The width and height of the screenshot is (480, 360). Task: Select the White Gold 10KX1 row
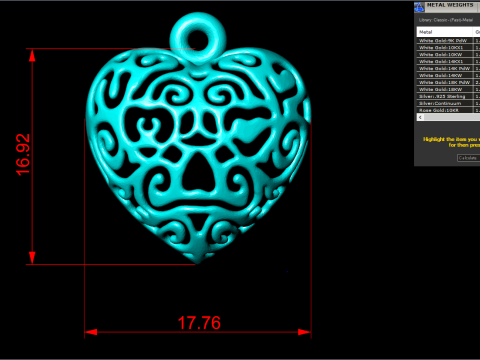(448, 48)
